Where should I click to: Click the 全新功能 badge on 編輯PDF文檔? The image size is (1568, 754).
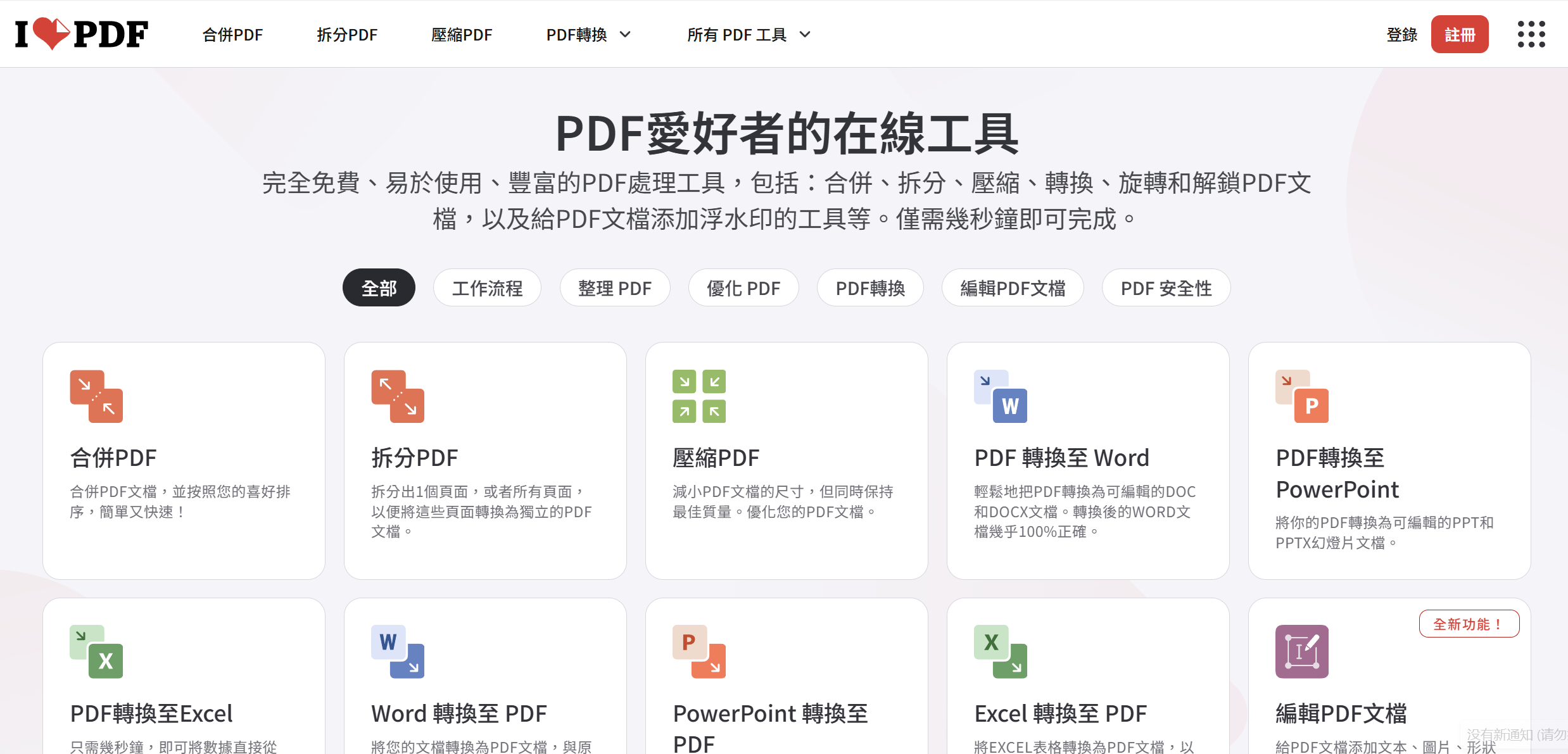point(1468,624)
